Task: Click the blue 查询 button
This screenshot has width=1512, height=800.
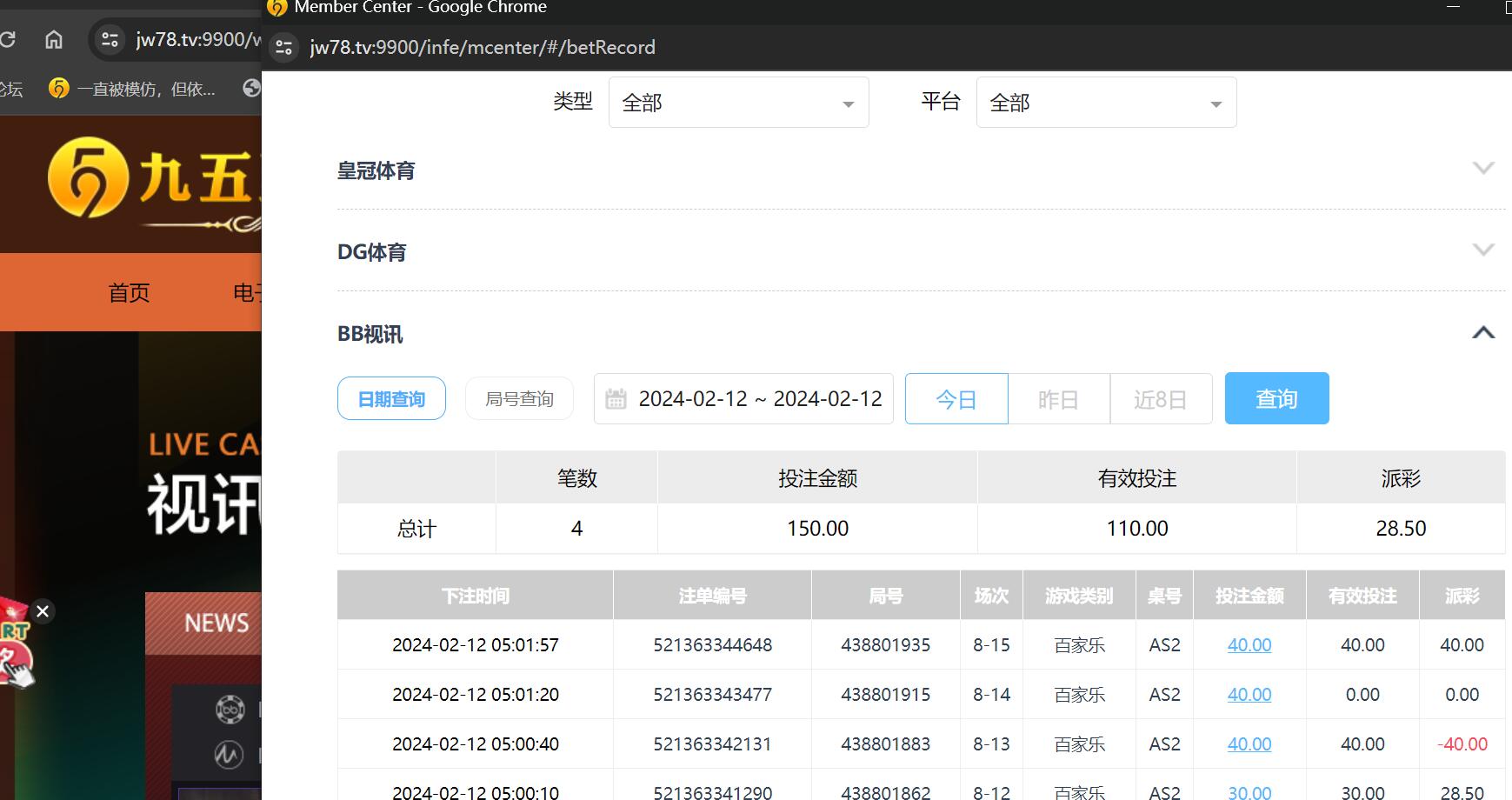Action: (x=1276, y=398)
